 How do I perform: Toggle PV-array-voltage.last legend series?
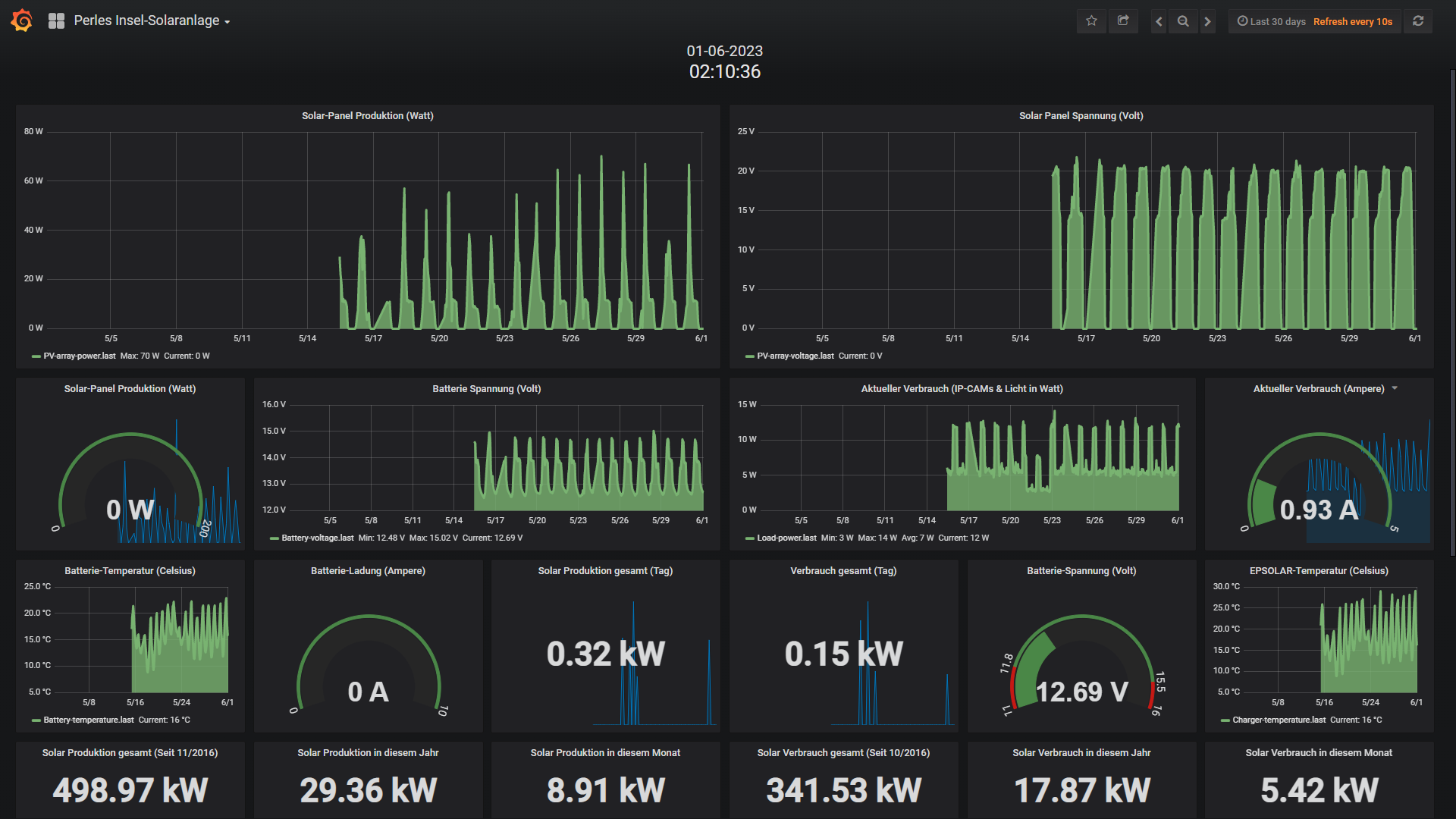795,356
